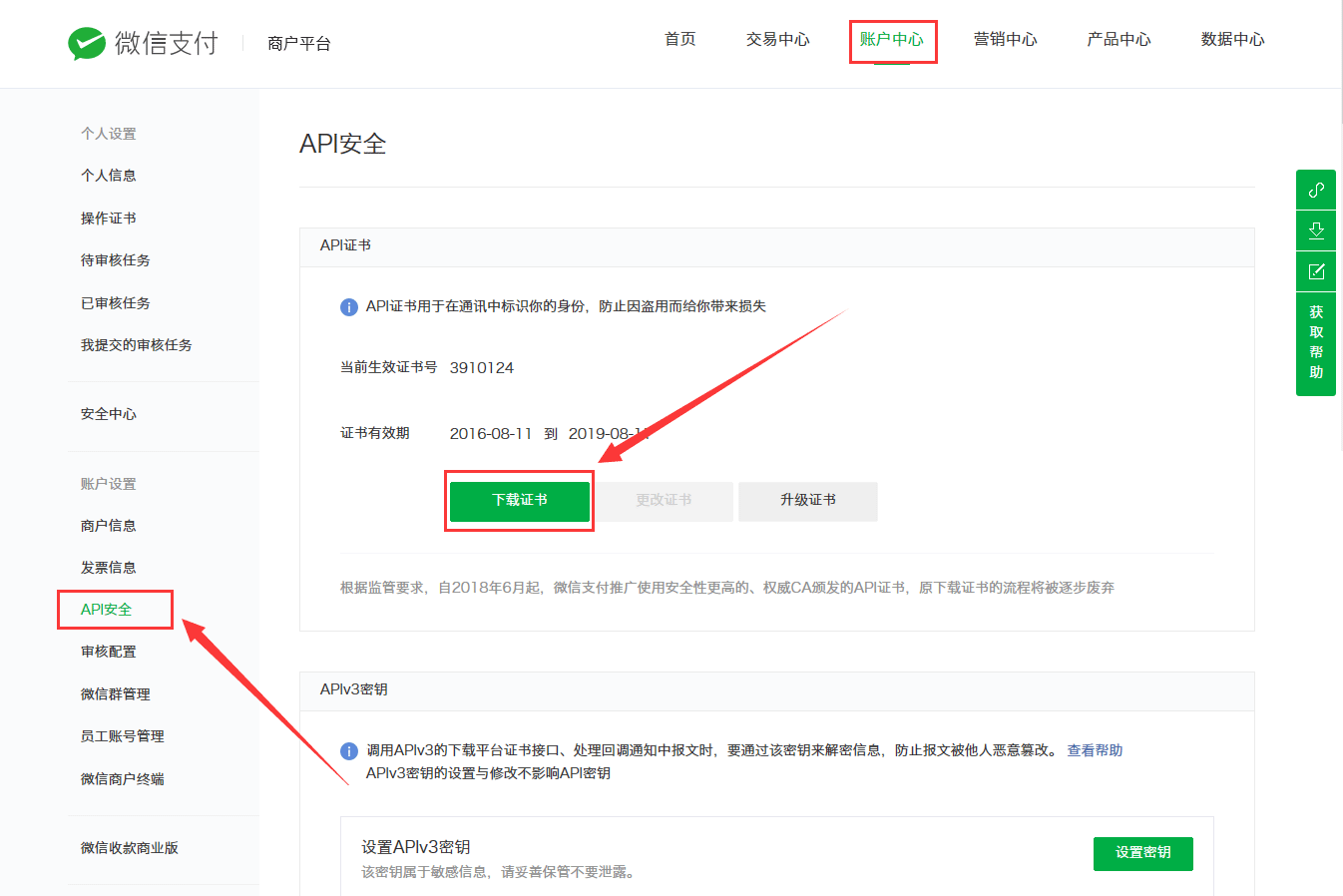Click the API安全 page heading
The height and width of the screenshot is (896, 1343).
343,144
